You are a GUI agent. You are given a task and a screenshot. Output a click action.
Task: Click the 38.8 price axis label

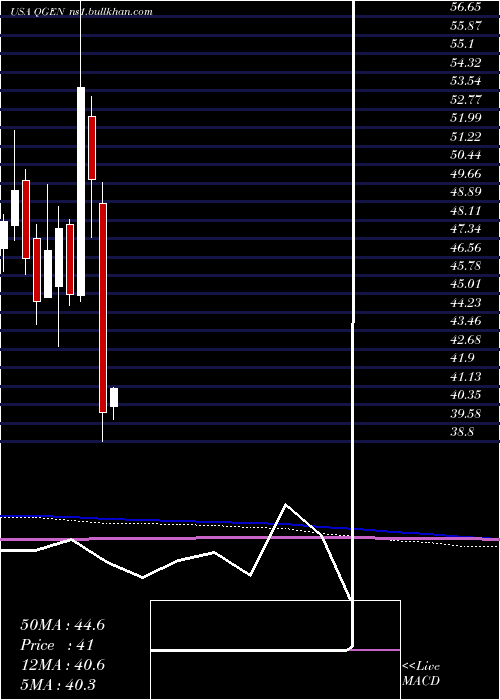click(x=462, y=432)
